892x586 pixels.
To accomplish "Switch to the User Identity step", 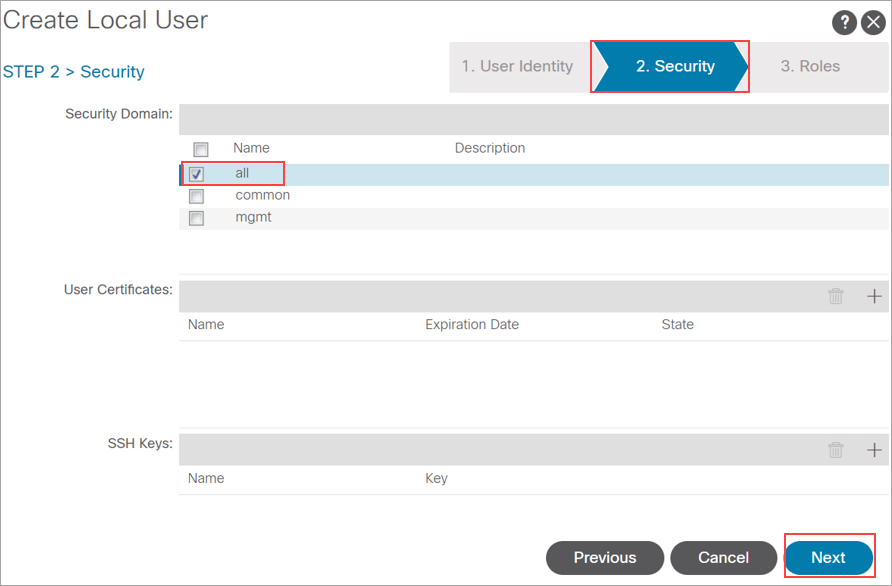I will [x=517, y=66].
